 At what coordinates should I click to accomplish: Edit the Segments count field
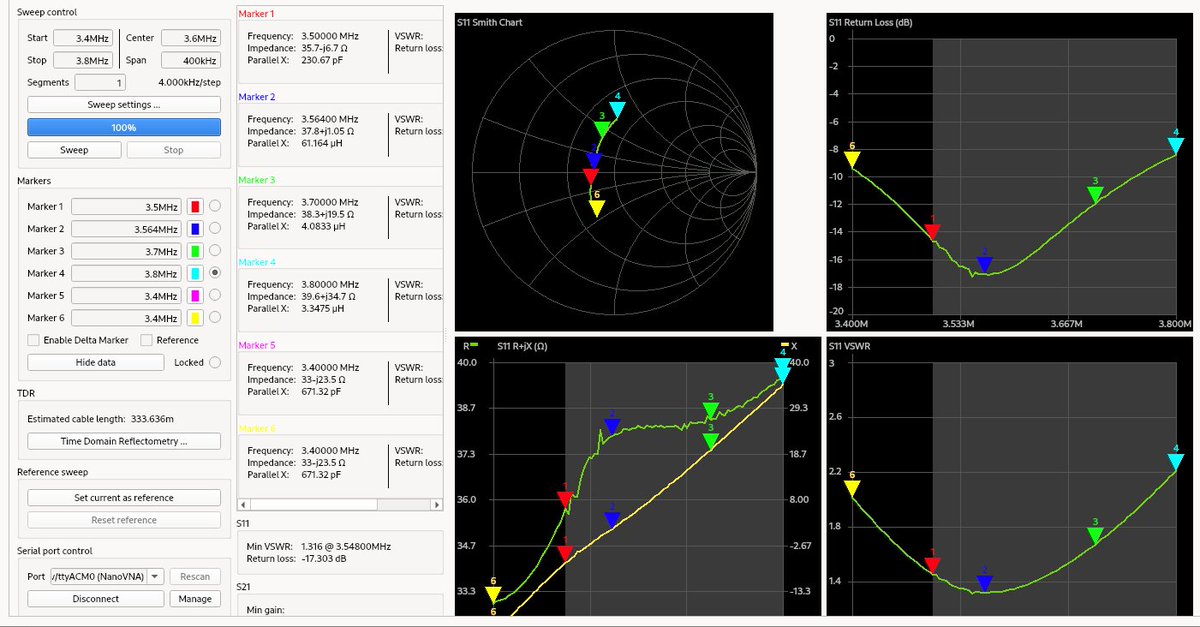[x=100, y=83]
